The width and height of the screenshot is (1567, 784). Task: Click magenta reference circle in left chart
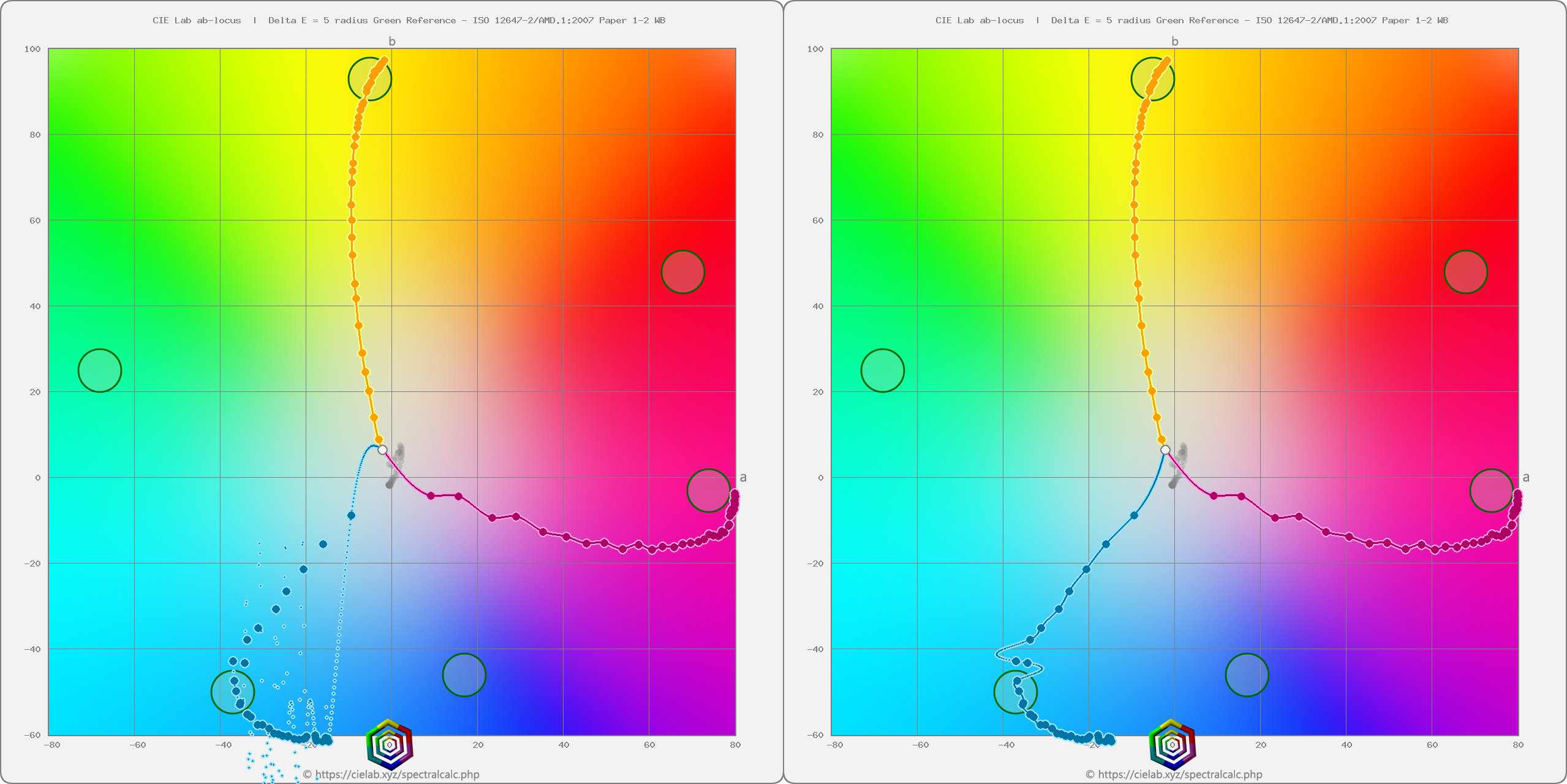click(x=709, y=491)
